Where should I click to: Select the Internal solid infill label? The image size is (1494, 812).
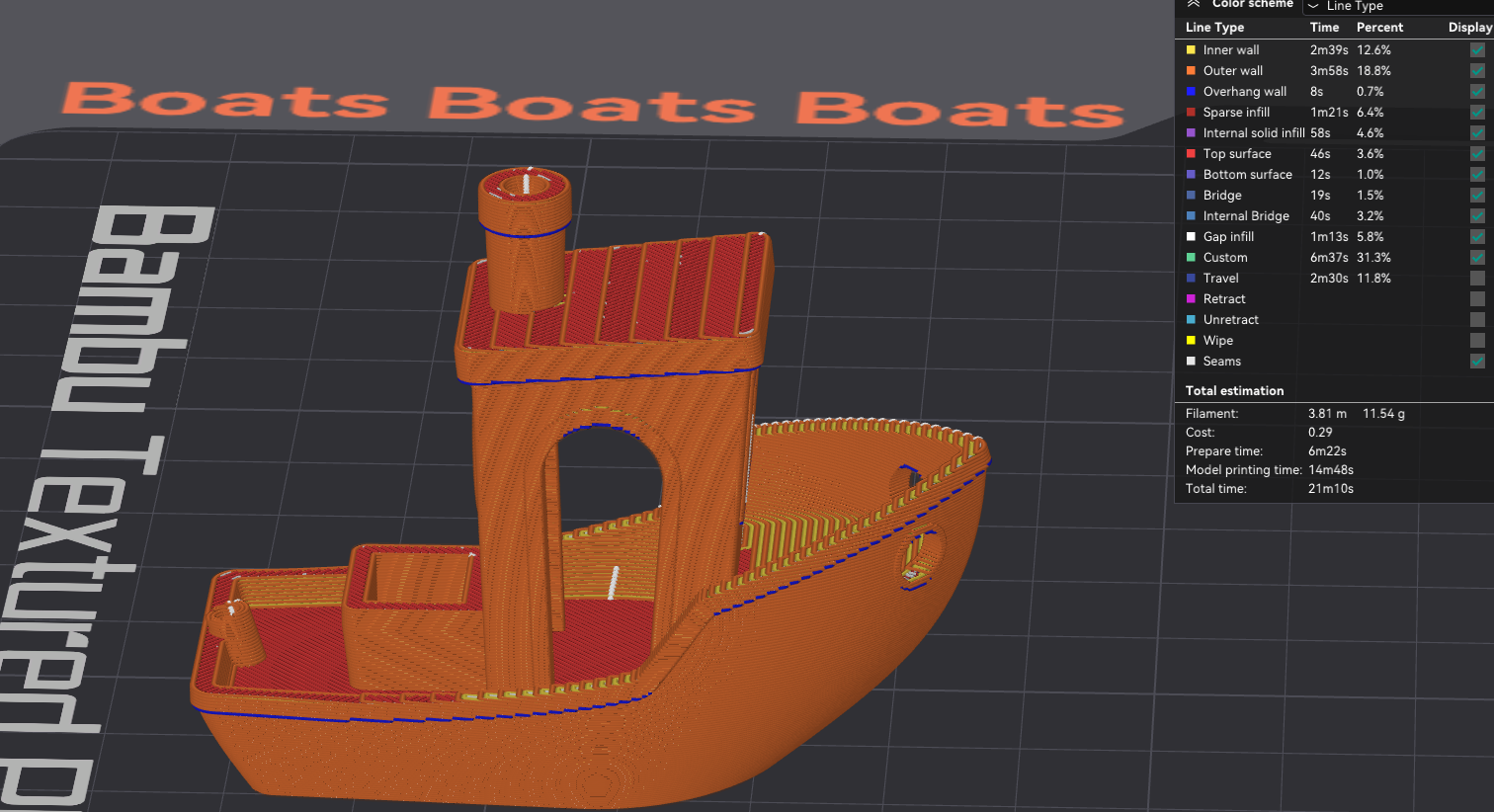pyautogui.click(x=1253, y=133)
